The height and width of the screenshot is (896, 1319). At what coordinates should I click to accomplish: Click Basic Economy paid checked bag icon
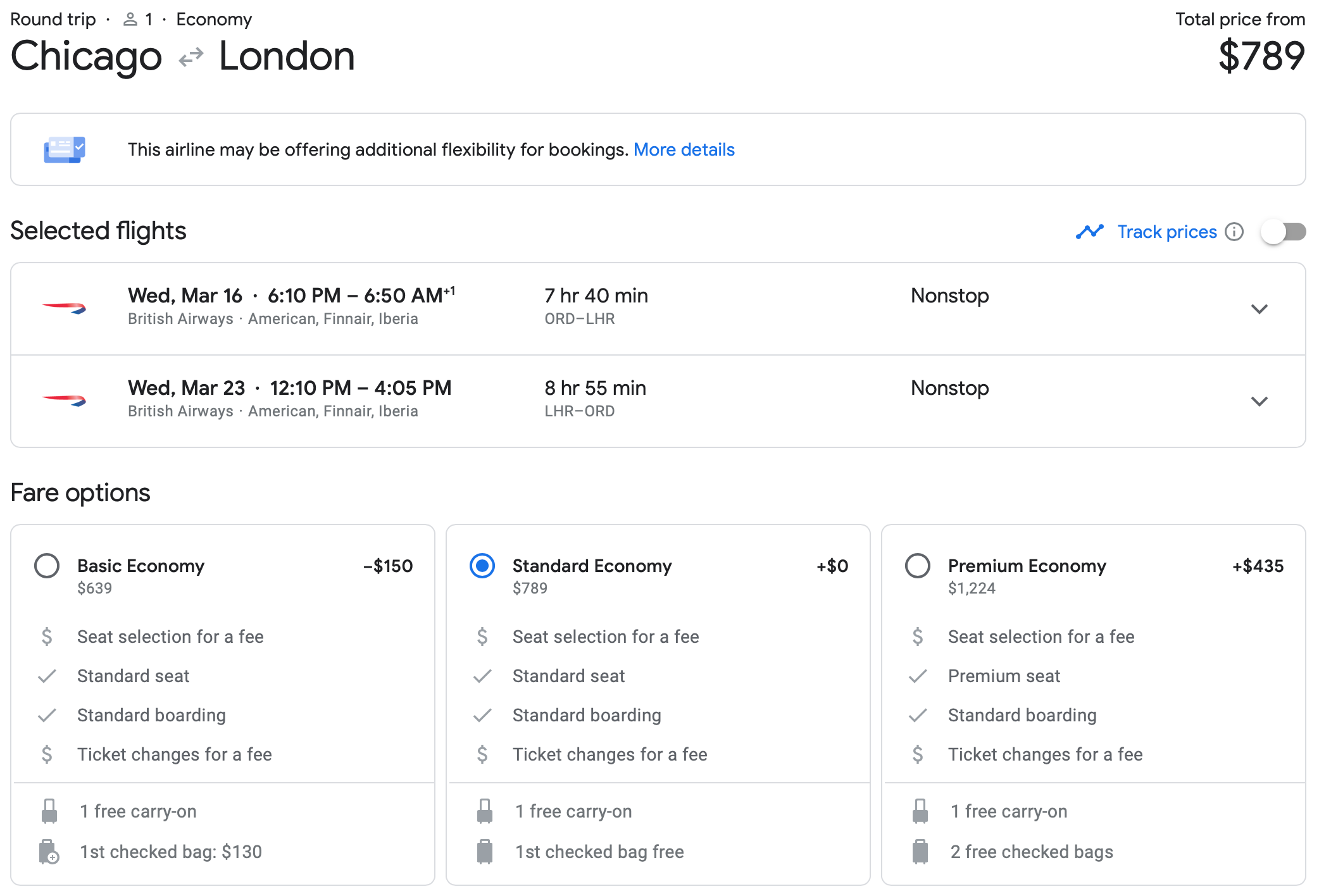tap(49, 852)
